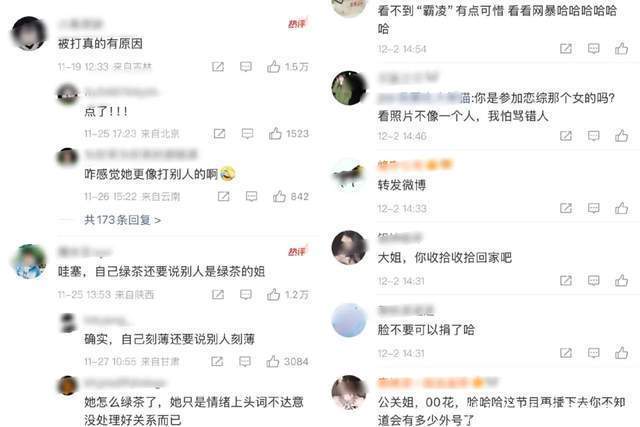Open the orange username above "转发微博"
This screenshot has height=427, width=640.
click(x=415, y=165)
